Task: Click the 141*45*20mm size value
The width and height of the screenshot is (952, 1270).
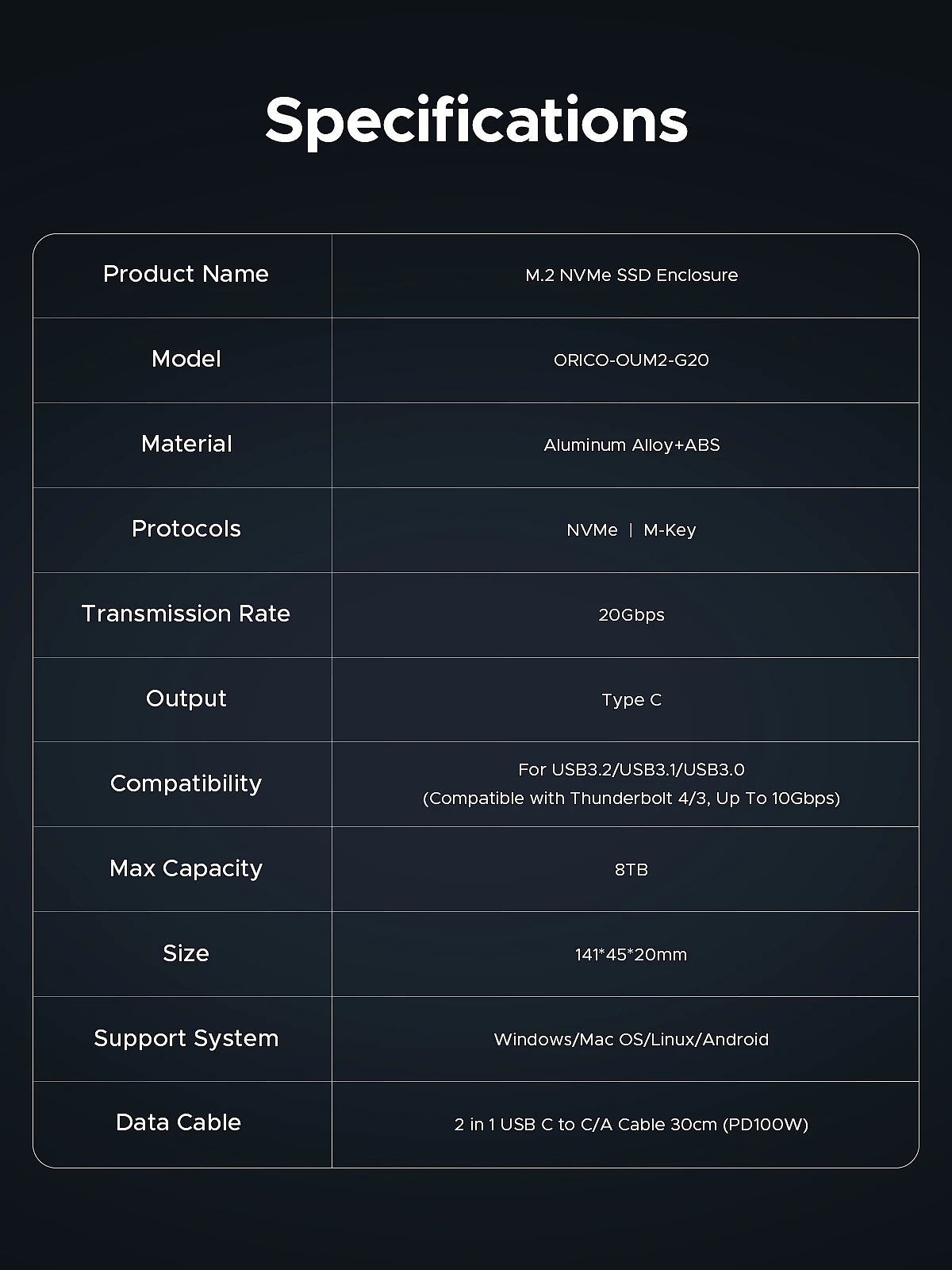Action: (631, 955)
